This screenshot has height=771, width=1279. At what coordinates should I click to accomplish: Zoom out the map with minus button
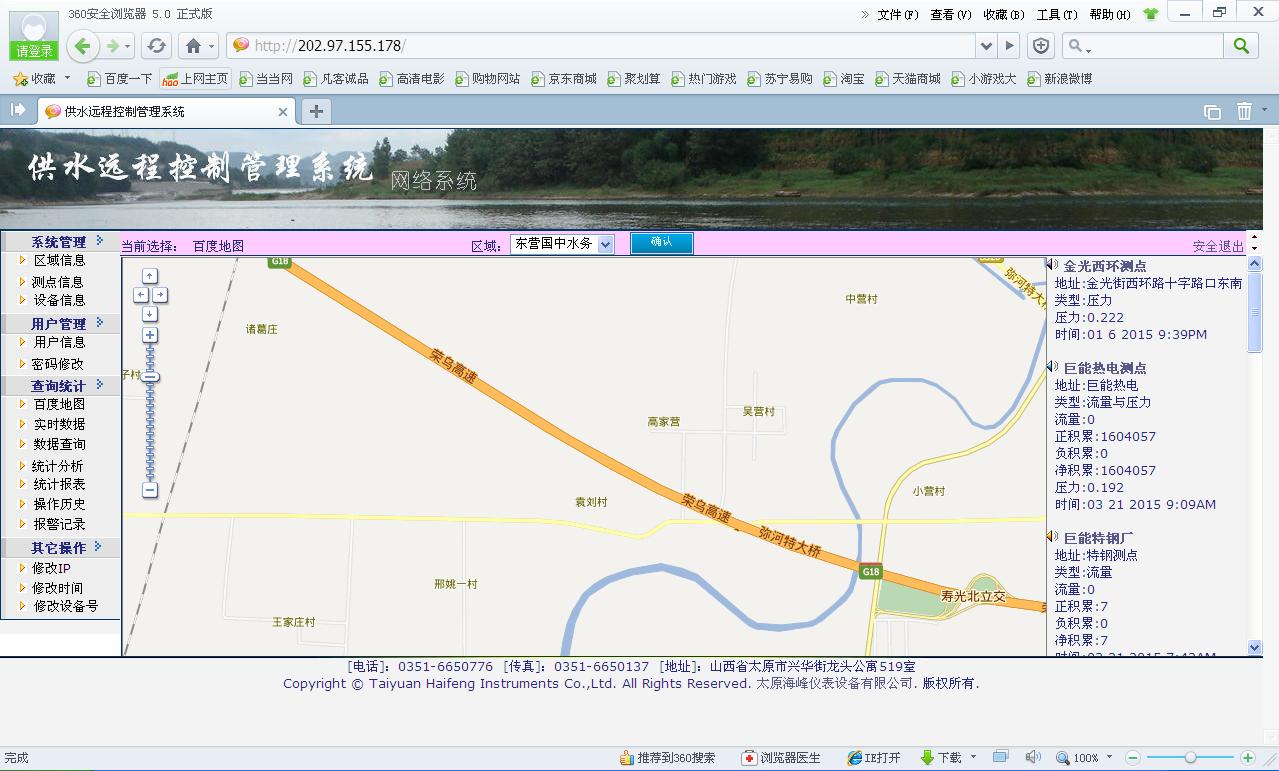tap(150, 490)
